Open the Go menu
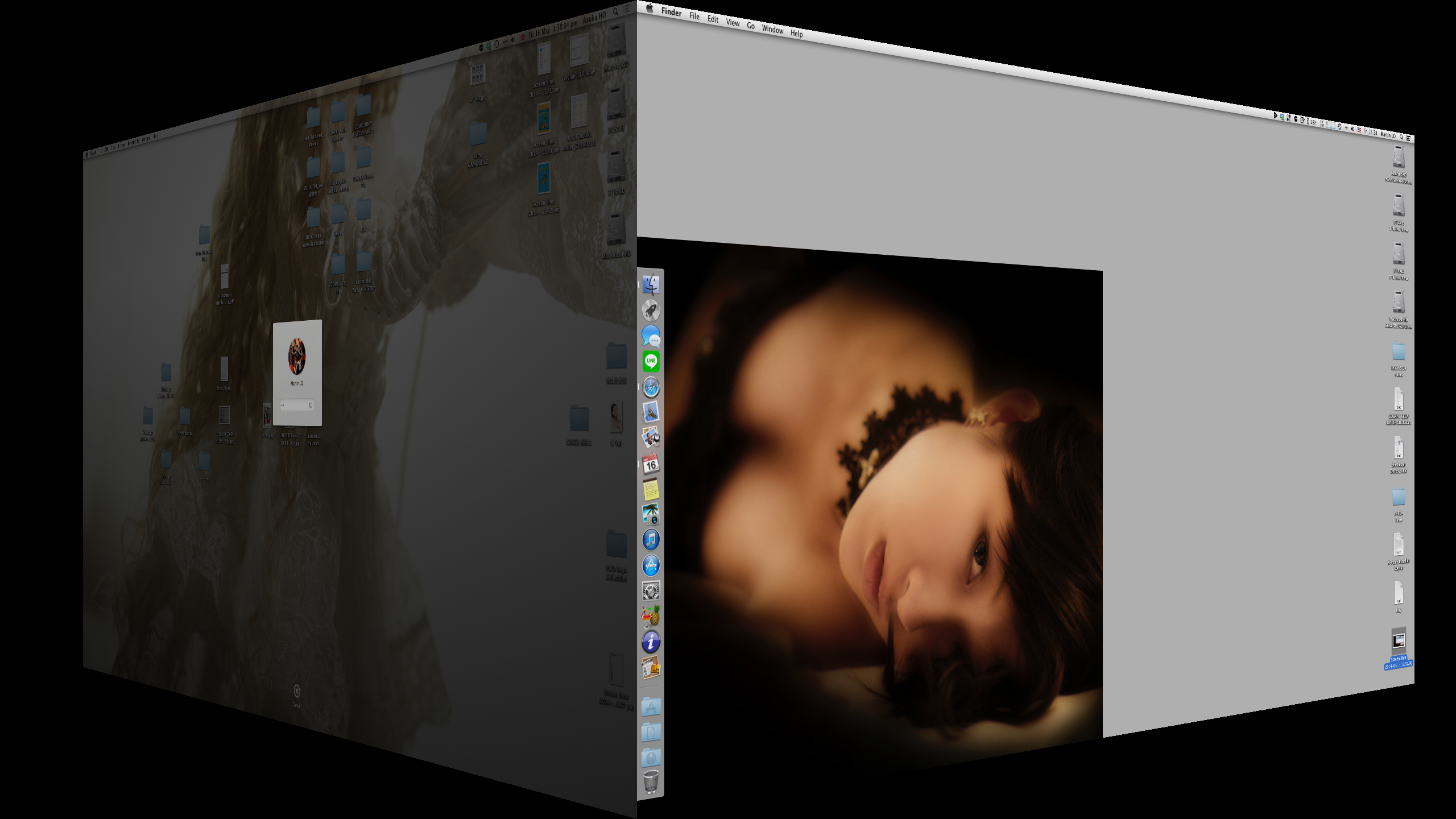Image resolution: width=1456 pixels, height=819 pixels. pos(751,26)
